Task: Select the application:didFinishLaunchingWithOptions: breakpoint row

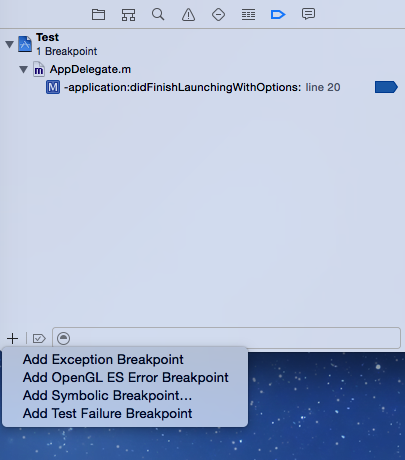Action: click(x=202, y=87)
